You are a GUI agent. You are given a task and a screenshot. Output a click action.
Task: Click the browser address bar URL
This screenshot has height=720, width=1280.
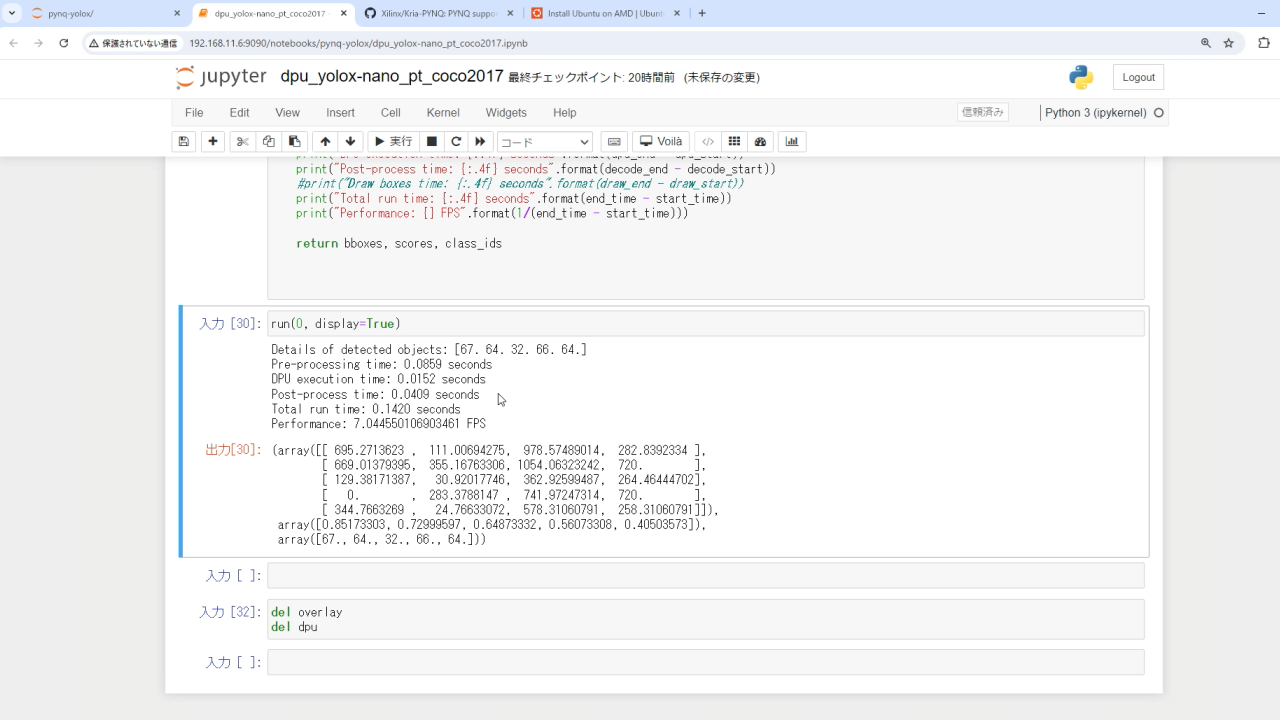coord(358,44)
